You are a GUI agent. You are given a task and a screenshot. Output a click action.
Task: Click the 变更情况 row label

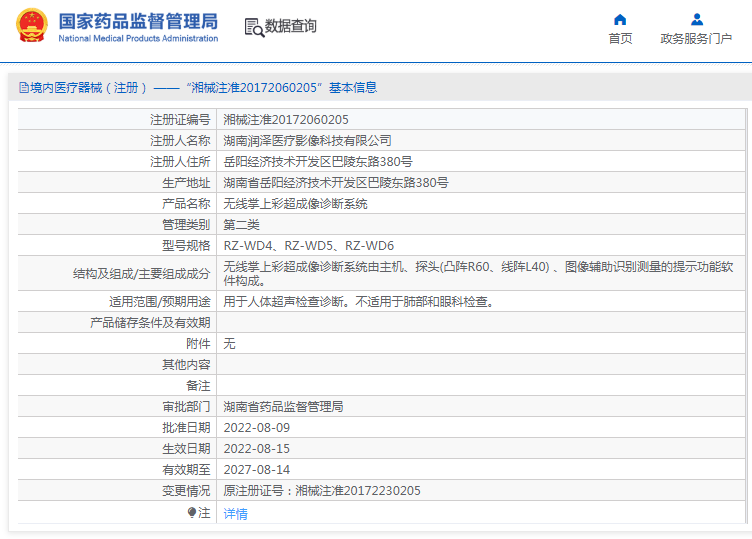pos(186,491)
